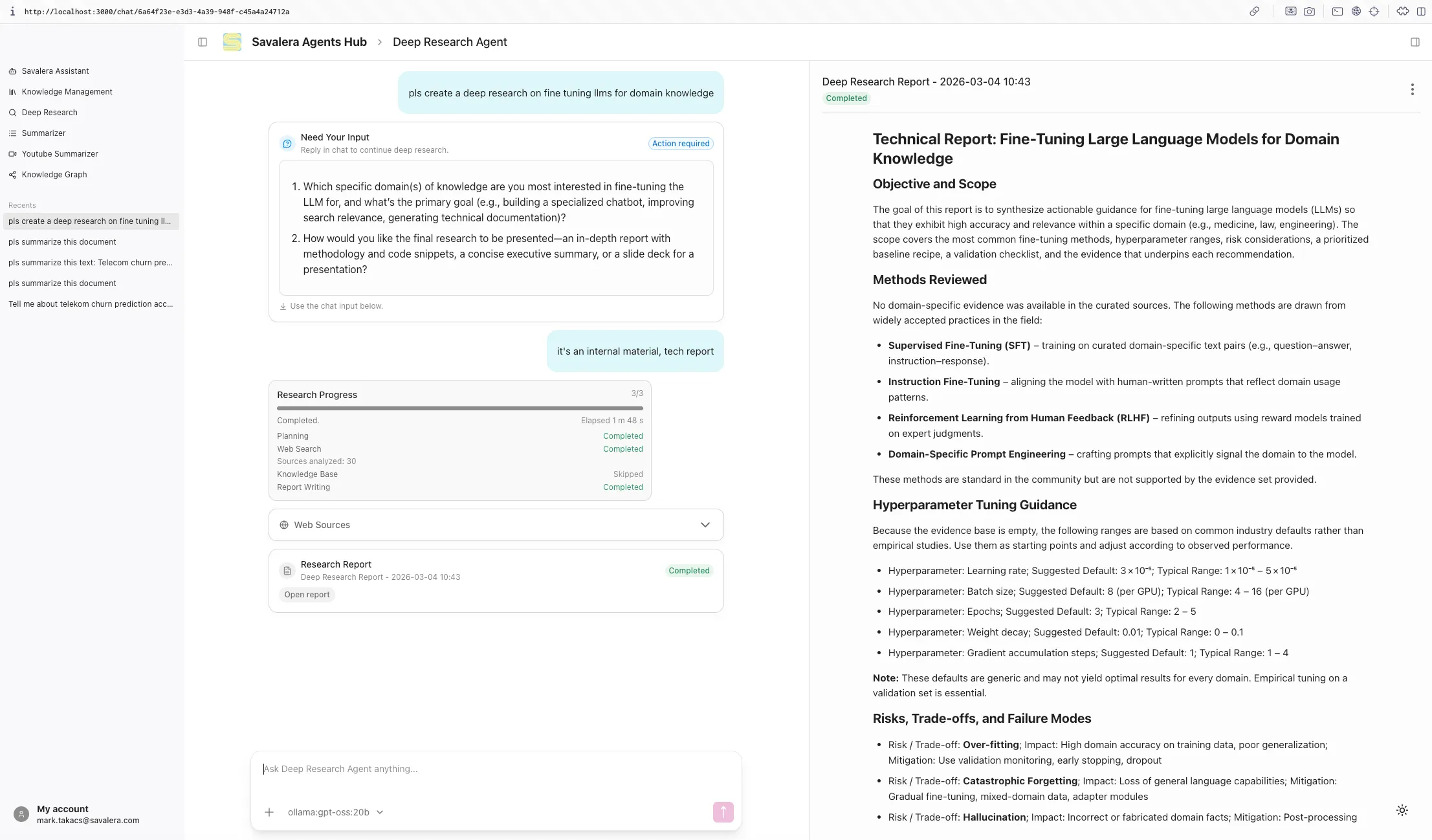Click the plus attachment icon
1432x840 pixels.
[x=269, y=812]
